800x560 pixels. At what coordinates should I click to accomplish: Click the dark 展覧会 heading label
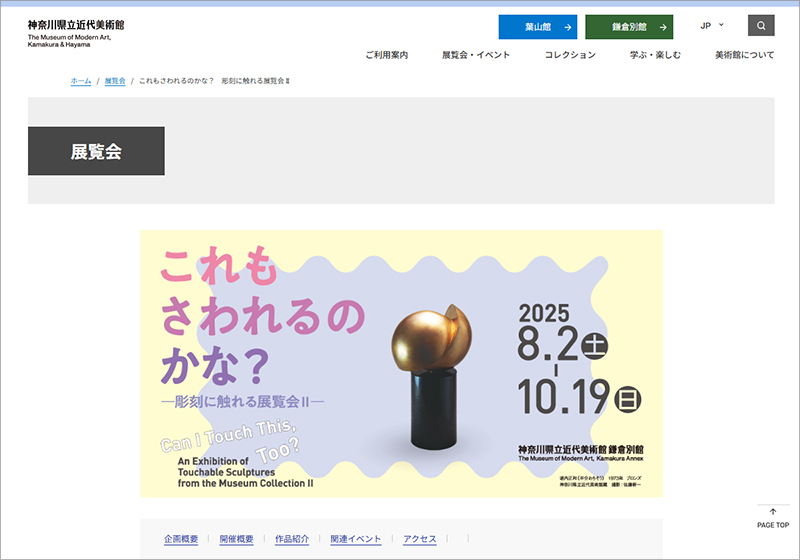(x=96, y=152)
